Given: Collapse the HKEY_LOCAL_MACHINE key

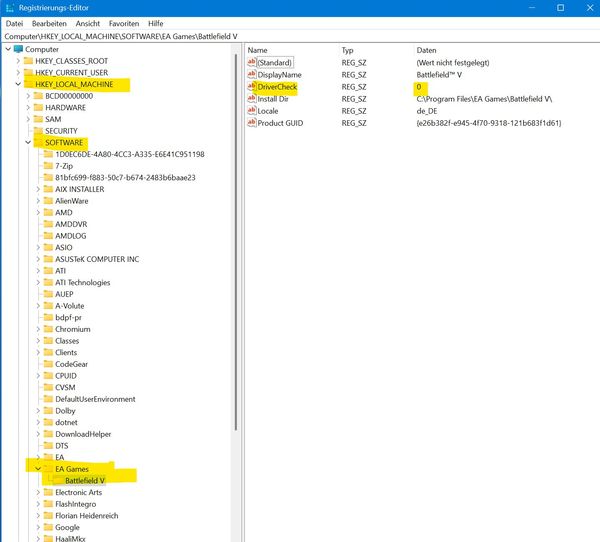Looking at the screenshot, I should tap(18, 85).
